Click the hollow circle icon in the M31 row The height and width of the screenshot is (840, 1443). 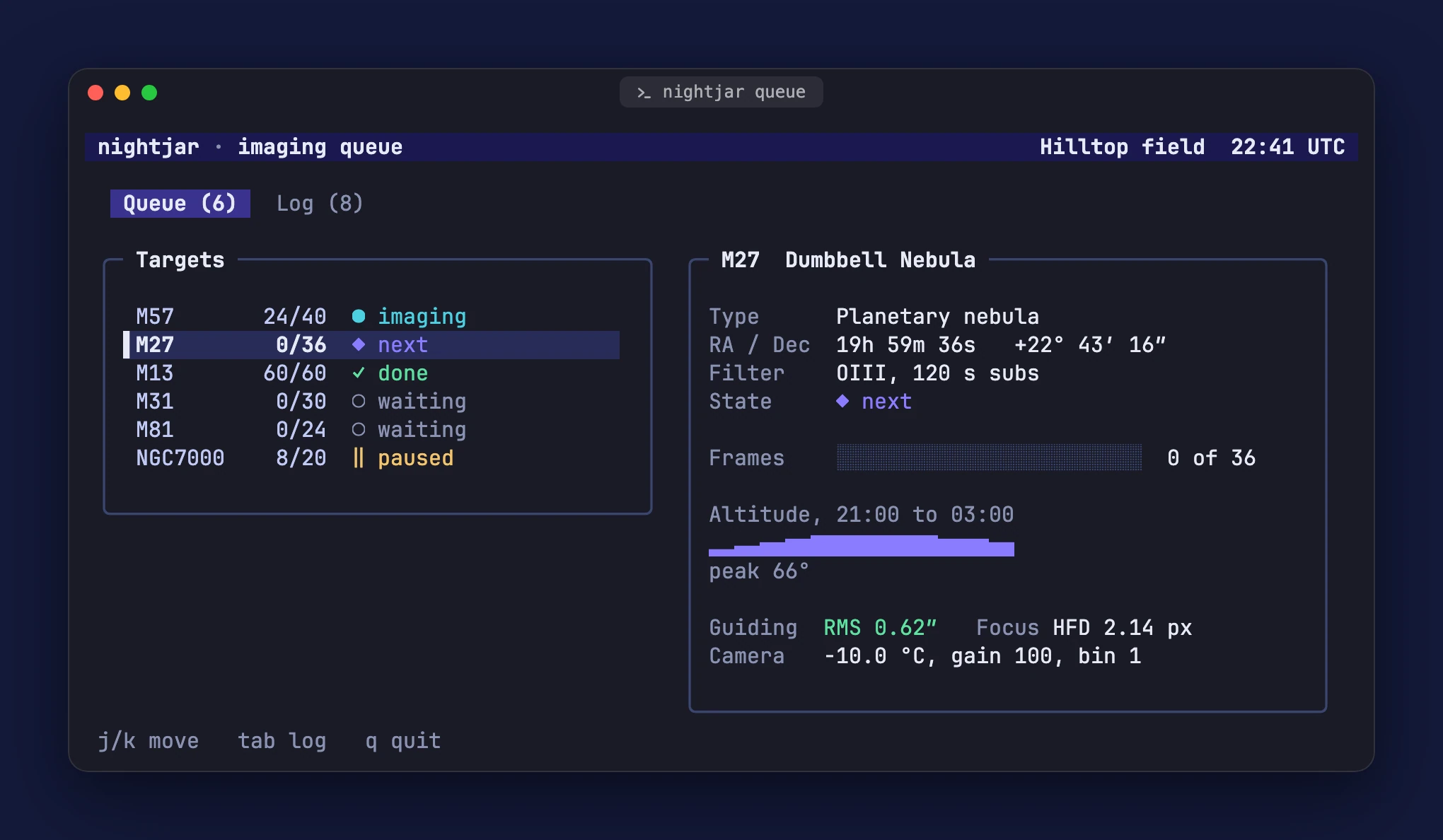(359, 401)
